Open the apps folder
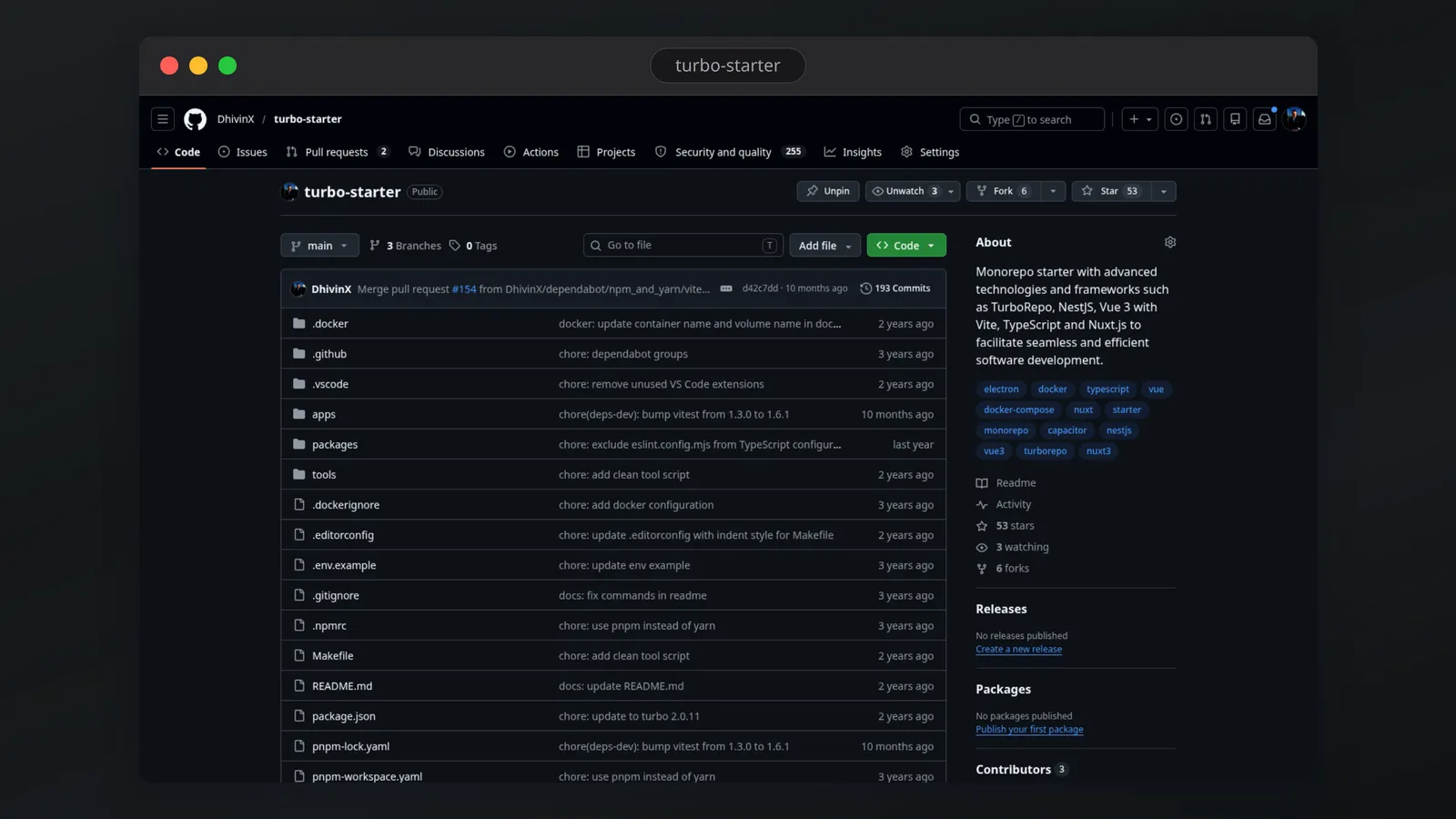Screen dimensions: 1456x819 324,415
